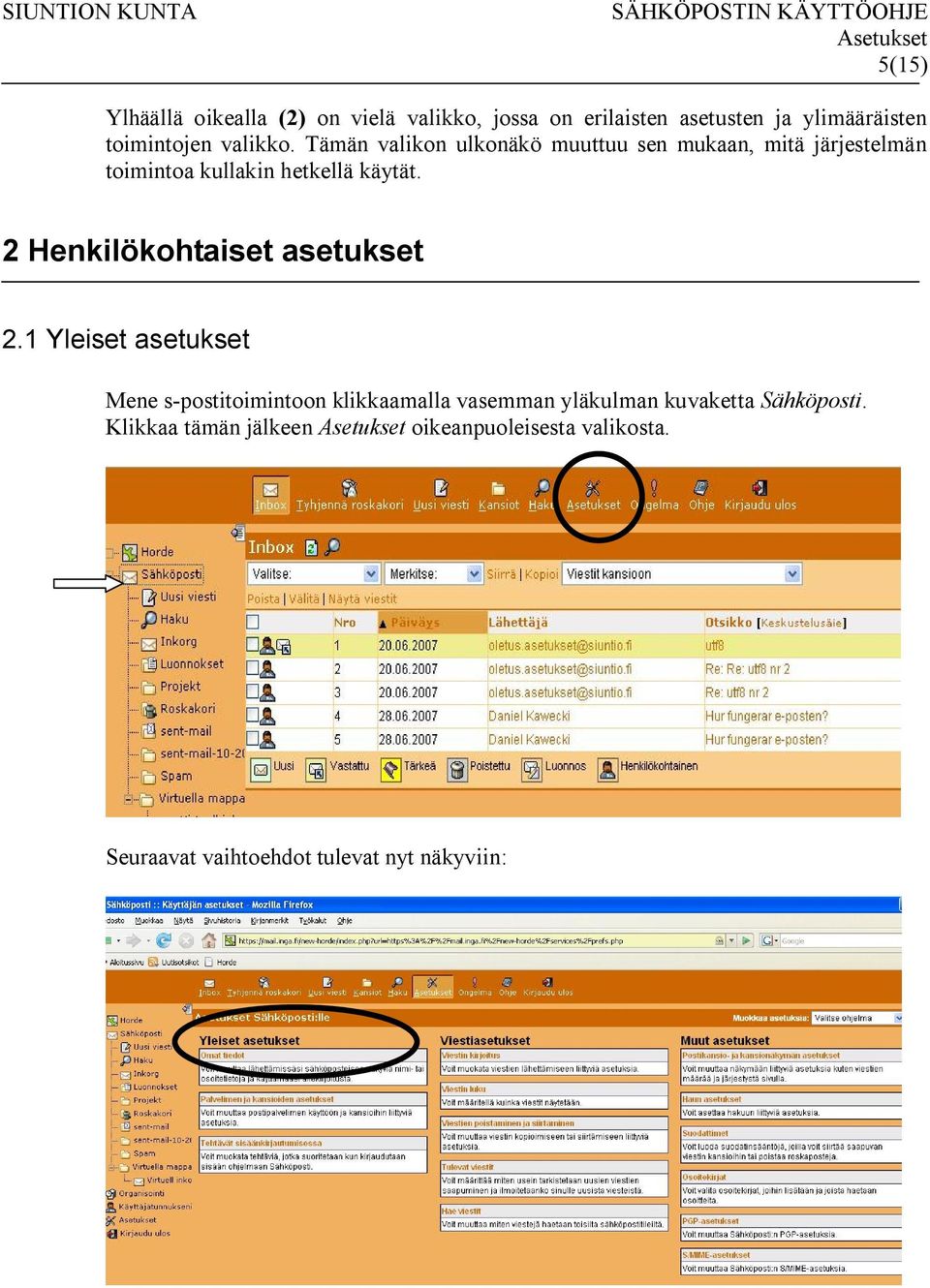Viewport: 930px width, 1288px height.
Task: Open Suodattimet settings link
Action: click(705, 1133)
